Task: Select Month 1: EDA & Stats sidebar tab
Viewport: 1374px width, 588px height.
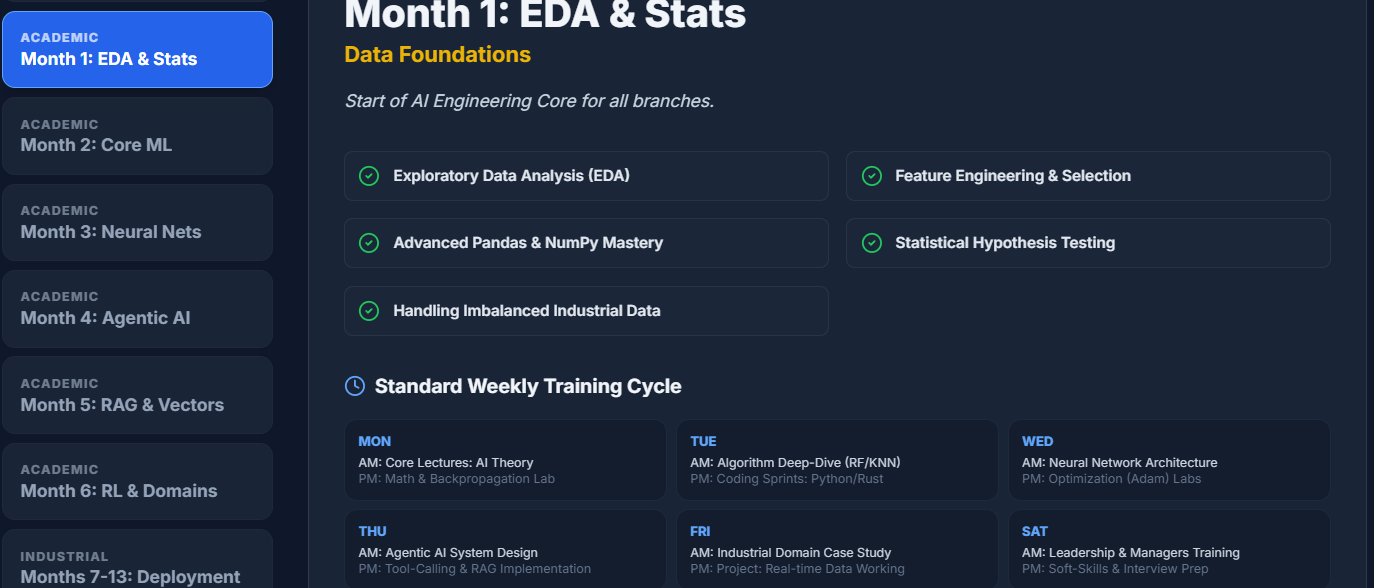Action: coord(137,50)
